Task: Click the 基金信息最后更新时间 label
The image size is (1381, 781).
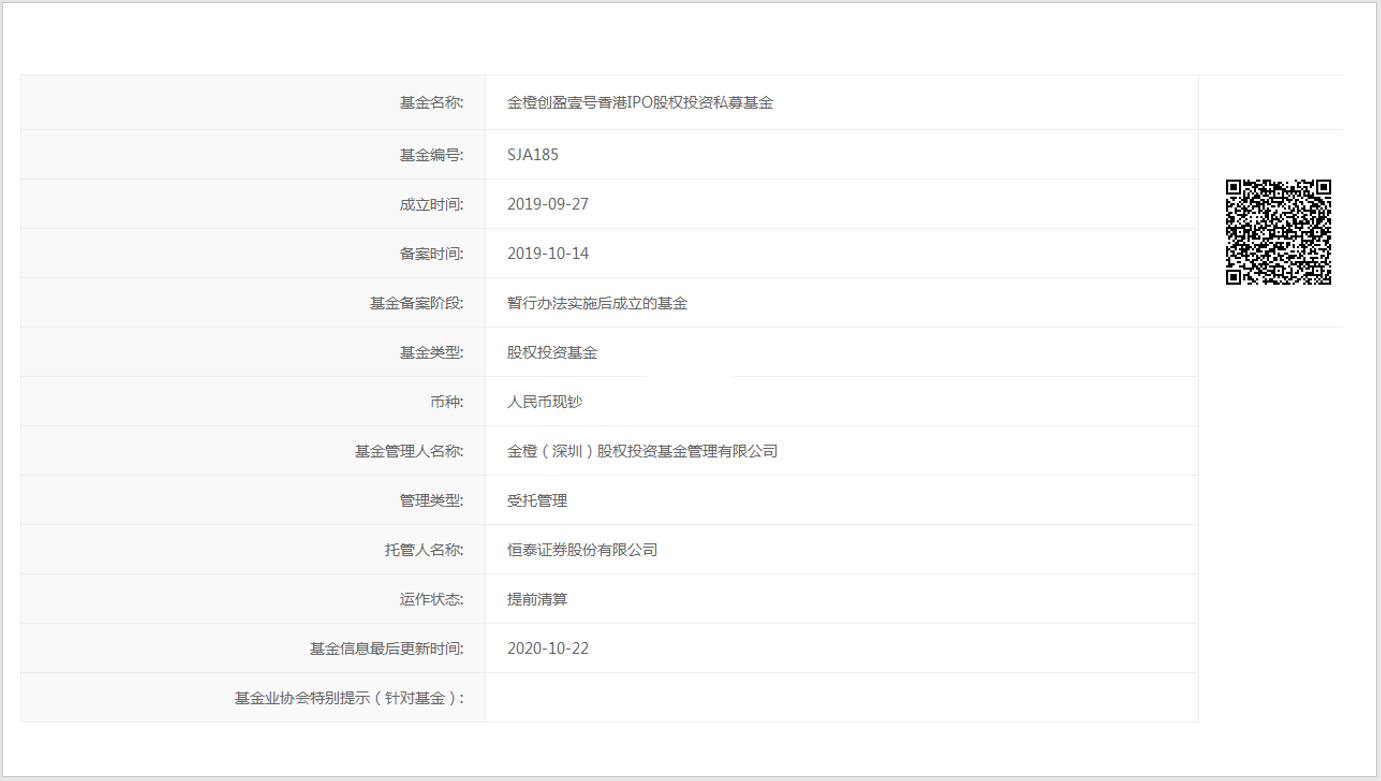Action: 387,648
